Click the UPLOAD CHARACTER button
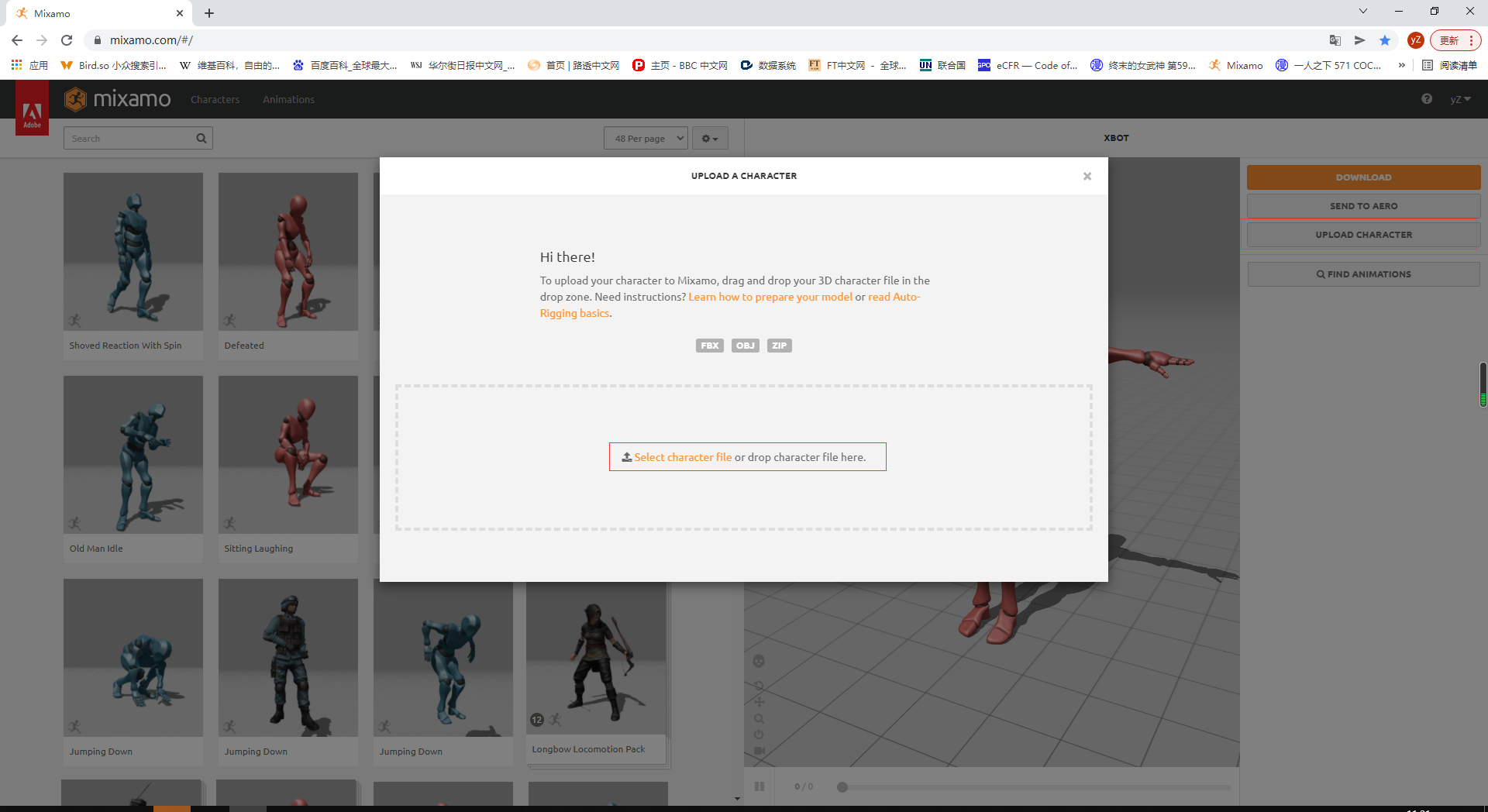This screenshot has width=1488, height=812. click(1363, 235)
